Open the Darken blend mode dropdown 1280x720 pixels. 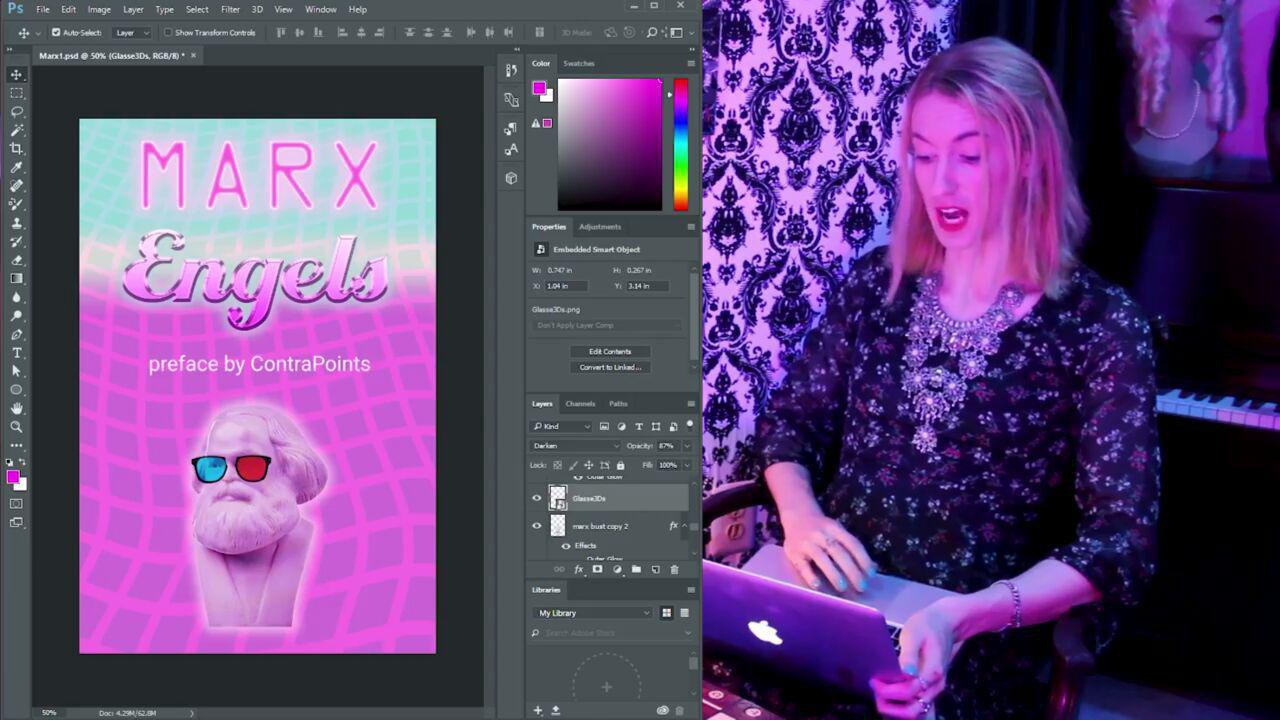click(574, 446)
